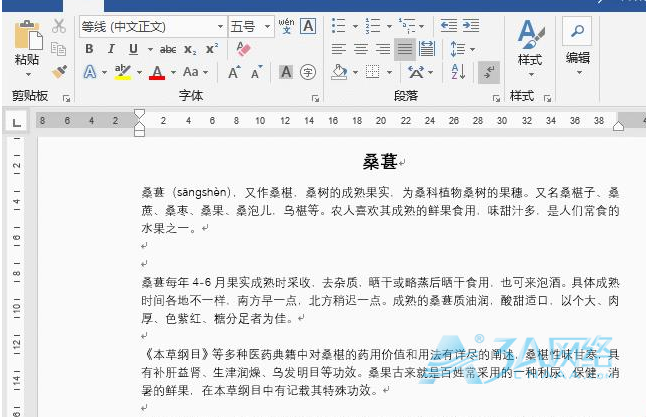Open the 样式 styles gallery
Screen dimensions: 646x417
point(529,45)
